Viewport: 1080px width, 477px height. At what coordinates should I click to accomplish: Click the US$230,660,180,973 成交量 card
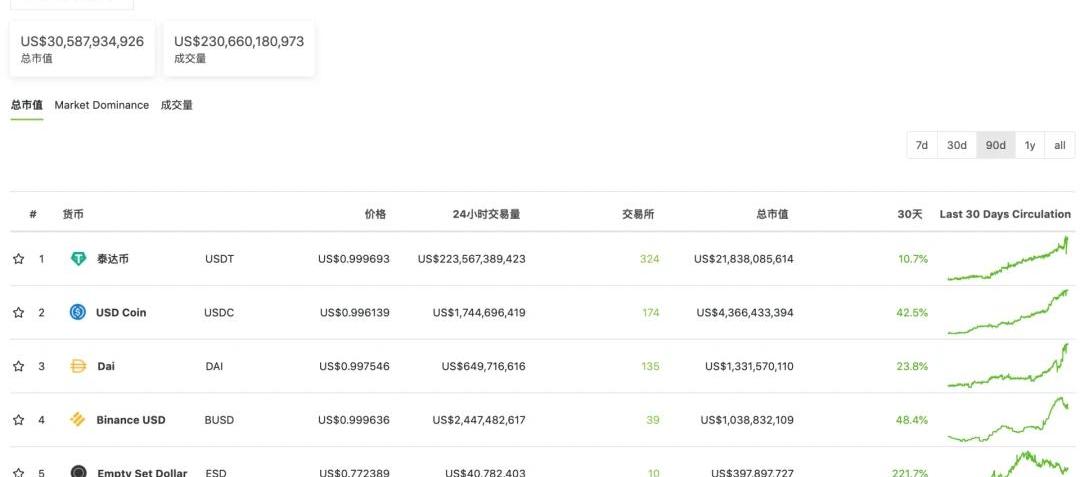pyautogui.click(x=239, y=49)
